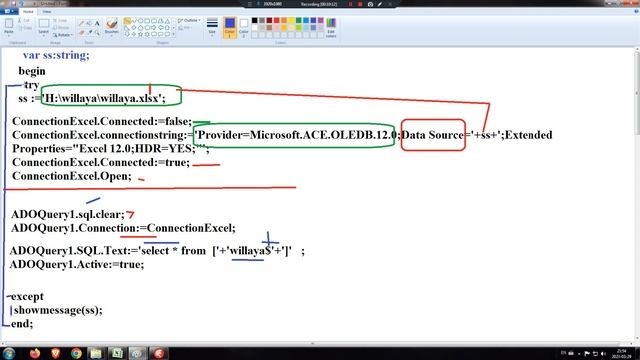This screenshot has height=360, width=640.
Task: Stop the screen recording
Action: click(x=360, y=4)
